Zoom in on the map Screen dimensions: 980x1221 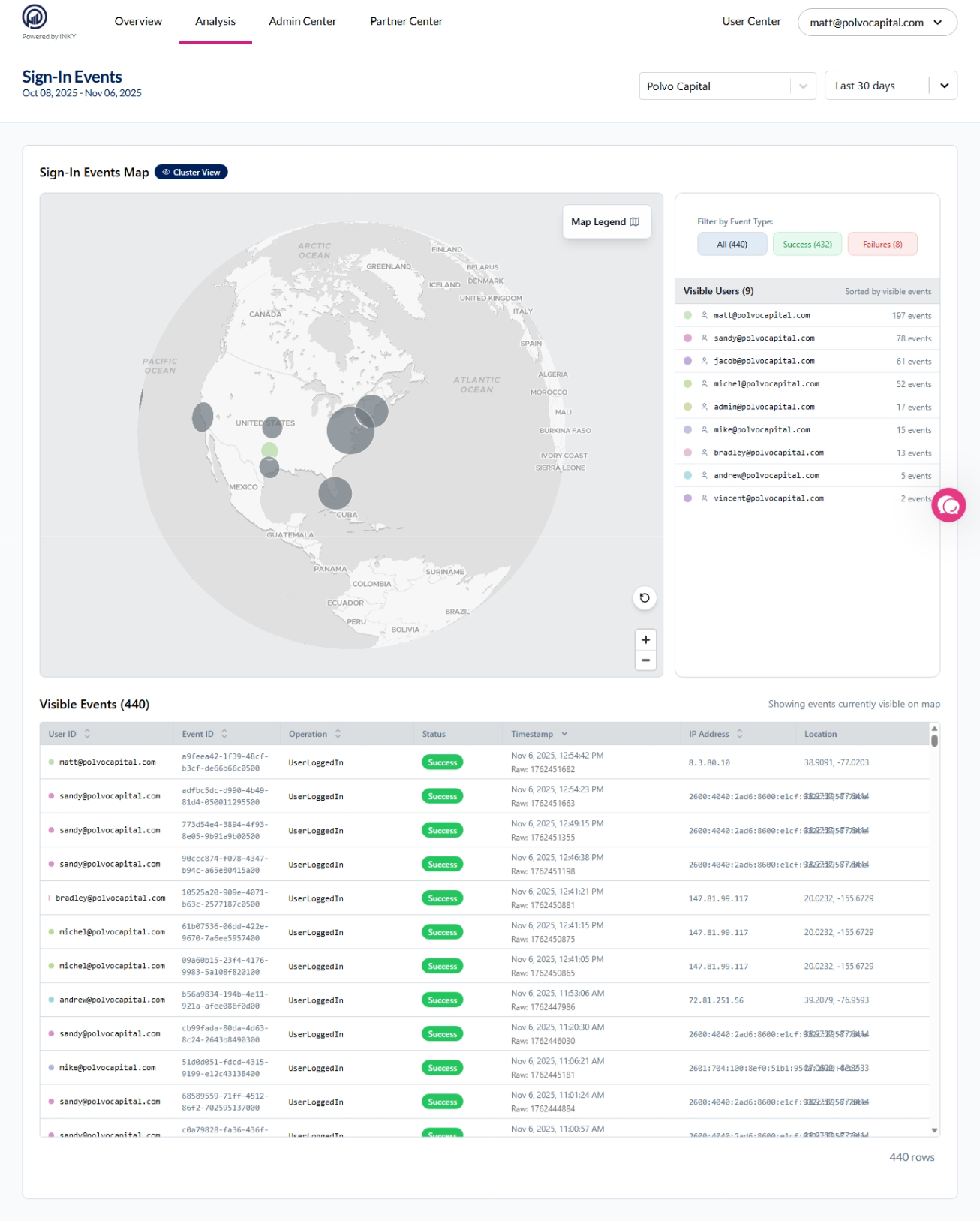pyautogui.click(x=645, y=639)
